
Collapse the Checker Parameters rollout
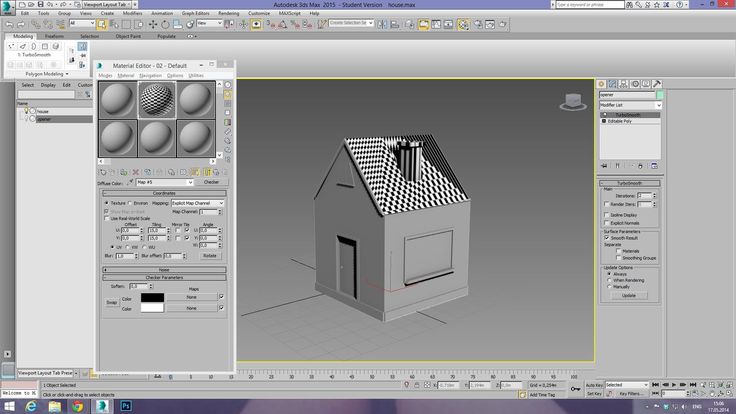point(164,277)
